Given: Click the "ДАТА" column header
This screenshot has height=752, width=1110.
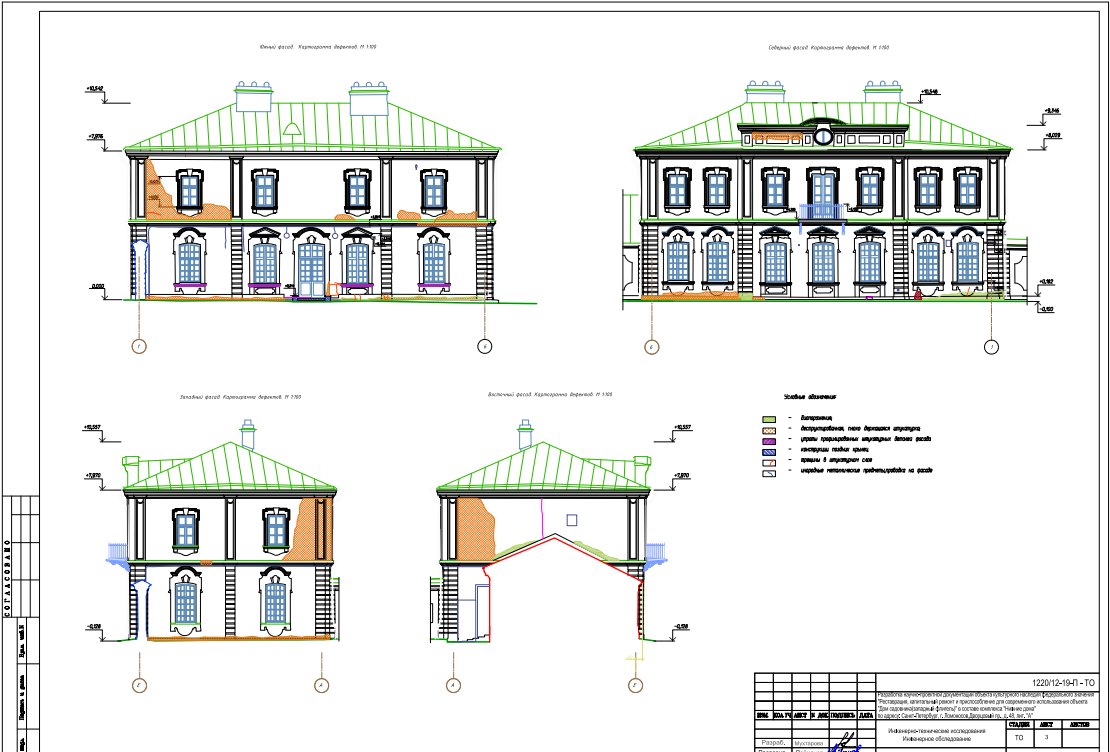Looking at the screenshot, I should pos(866,715).
